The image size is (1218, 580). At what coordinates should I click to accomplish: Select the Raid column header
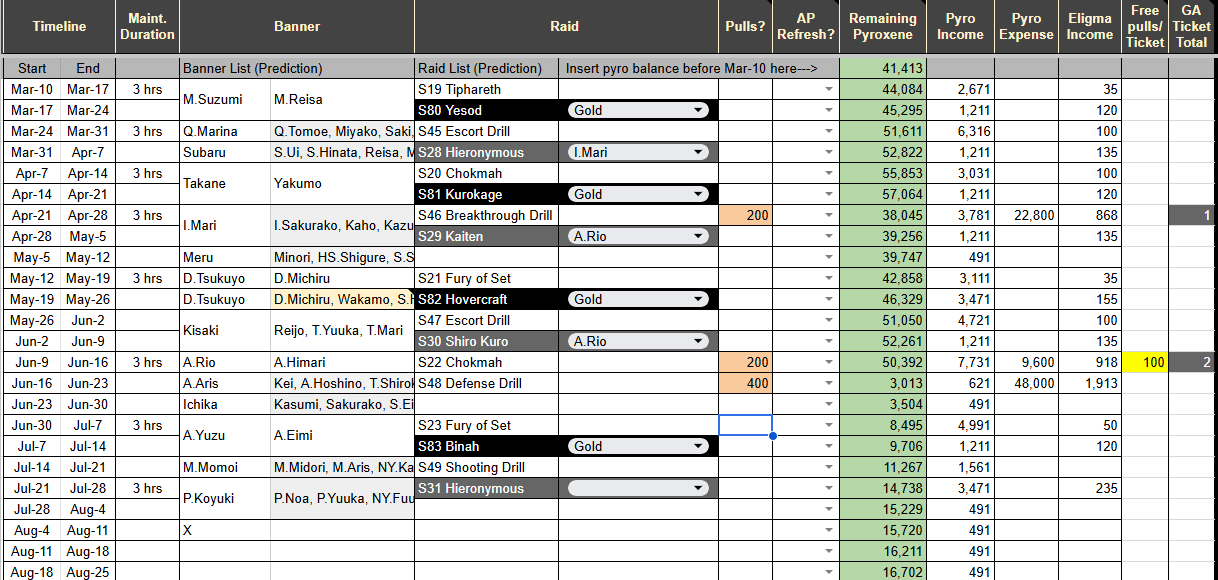tap(565, 27)
